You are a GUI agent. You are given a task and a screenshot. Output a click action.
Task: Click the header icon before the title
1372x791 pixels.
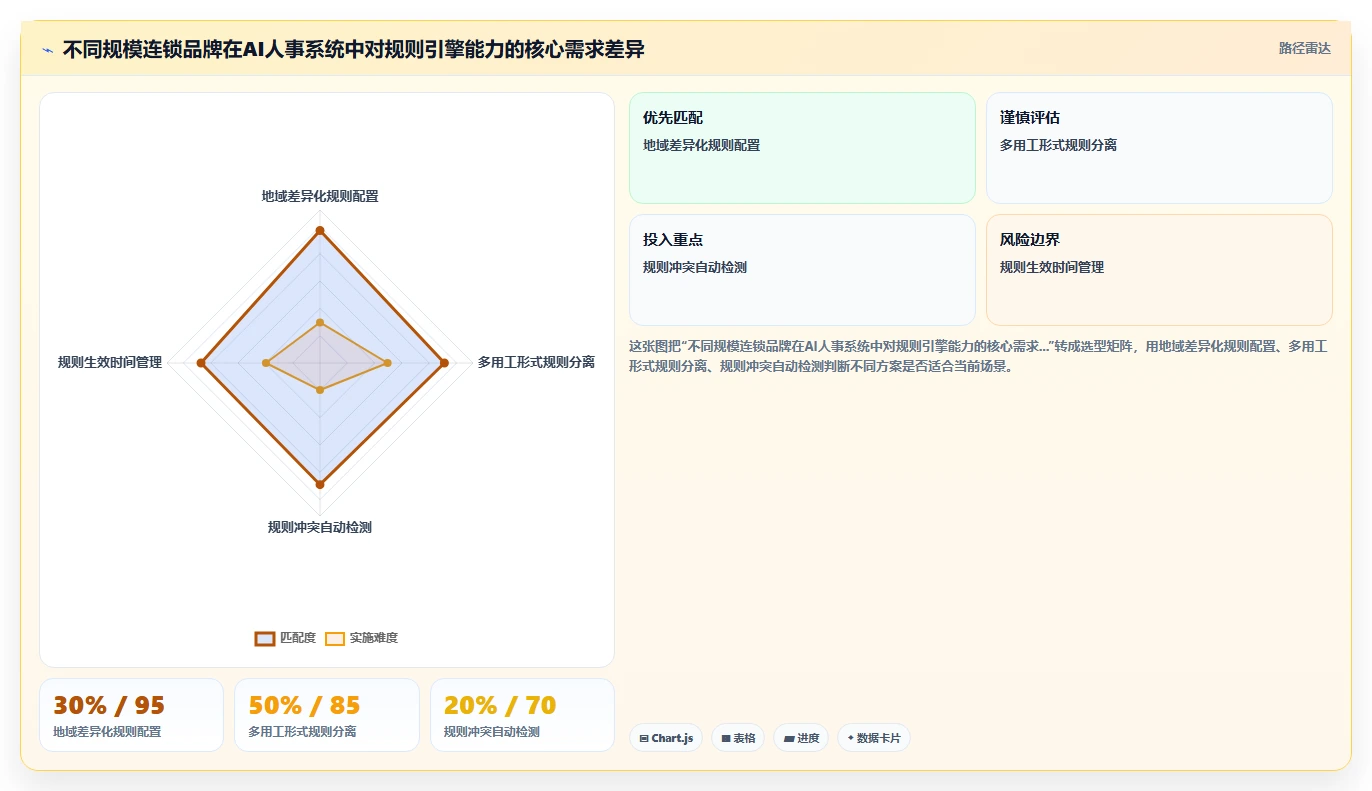click(x=47, y=49)
